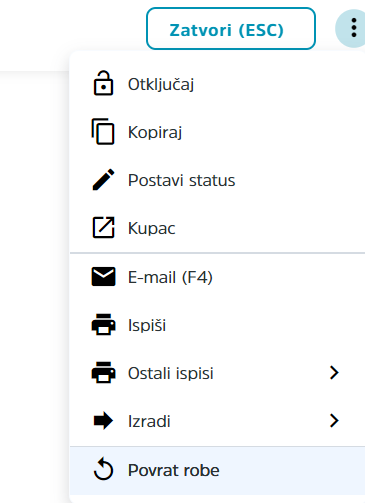365x503 pixels.
Task: Click the printer icon beside Ostali ispisi
Action: coord(103,372)
